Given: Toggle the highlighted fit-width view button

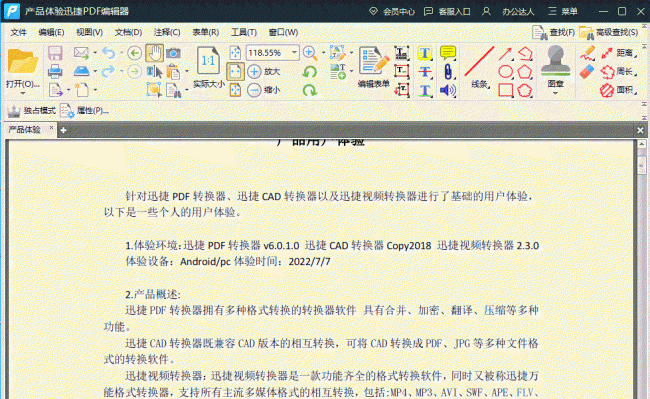Looking at the screenshot, I should pos(235,72).
